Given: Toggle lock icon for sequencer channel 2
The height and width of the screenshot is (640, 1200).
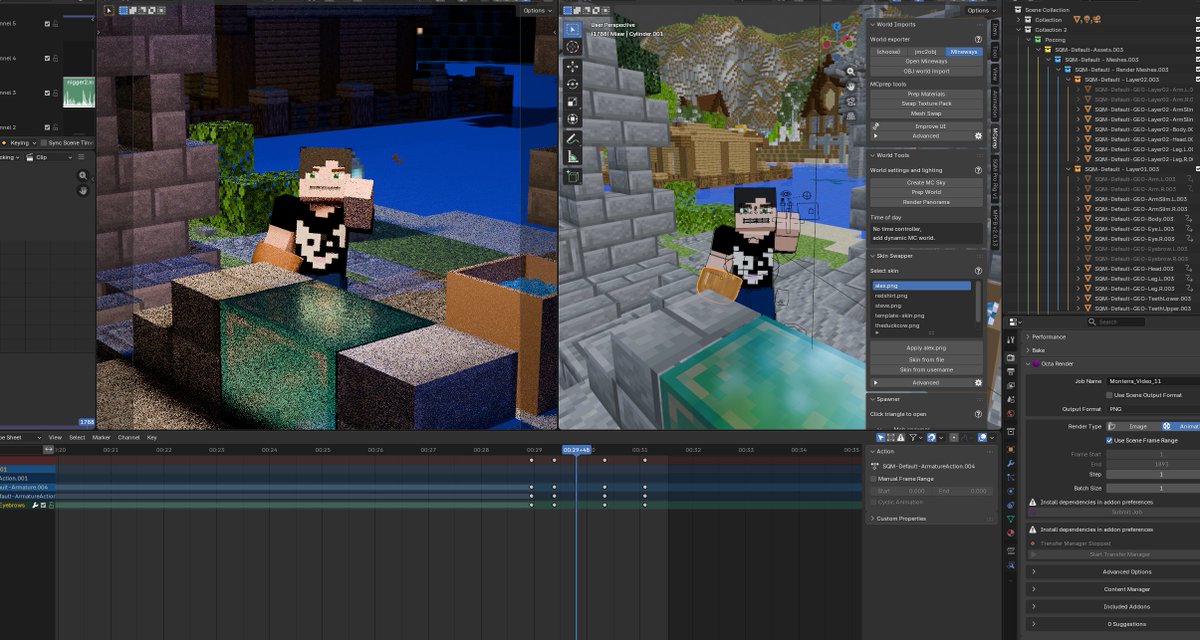Looking at the screenshot, I should [x=54, y=127].
